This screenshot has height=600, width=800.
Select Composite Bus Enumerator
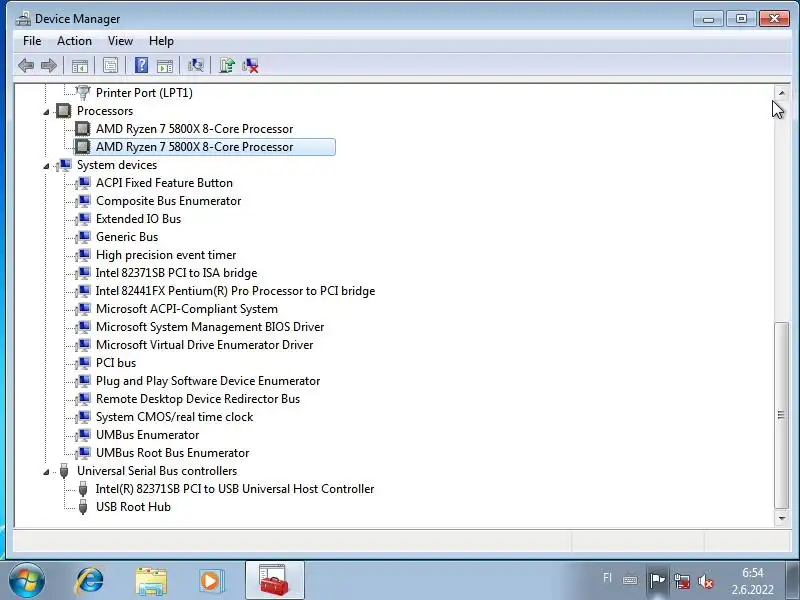coord(168,201)
